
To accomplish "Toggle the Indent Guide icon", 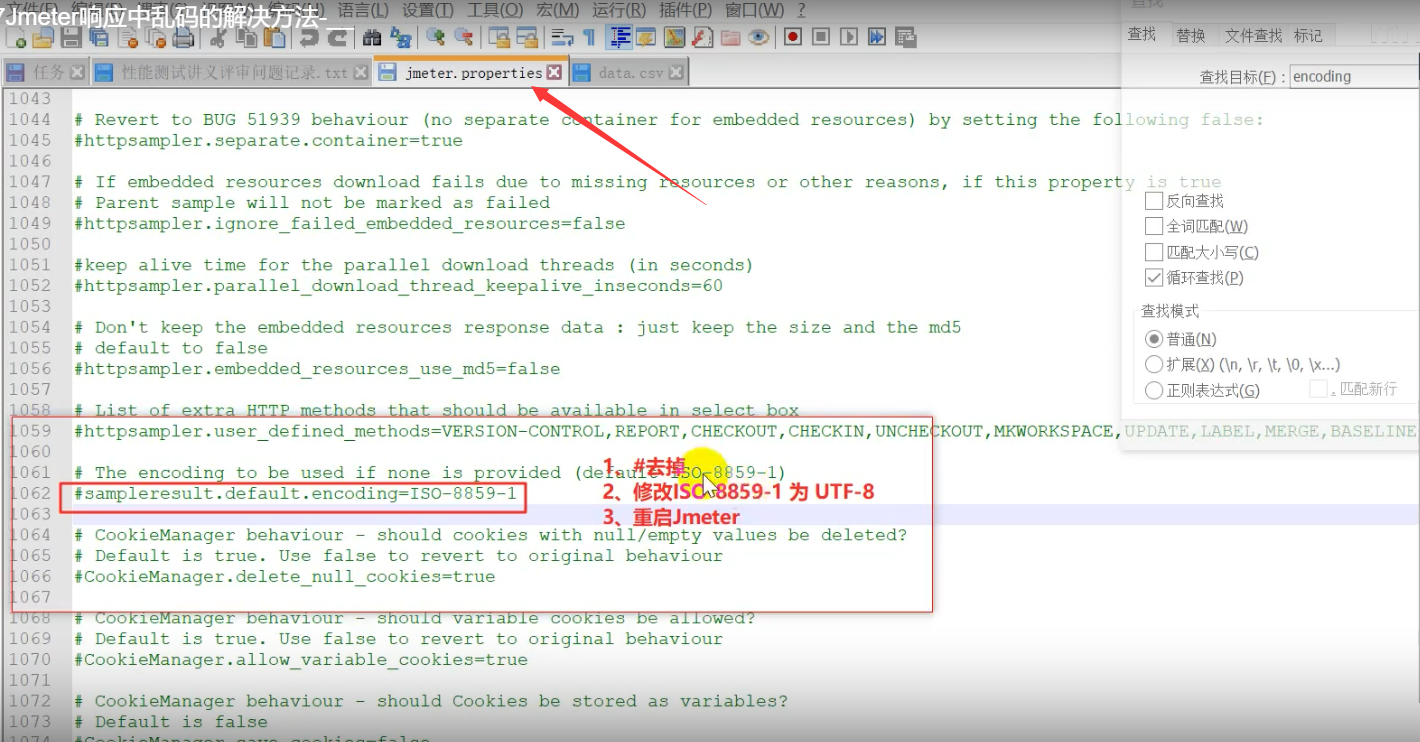I will [x=618, y=38].
